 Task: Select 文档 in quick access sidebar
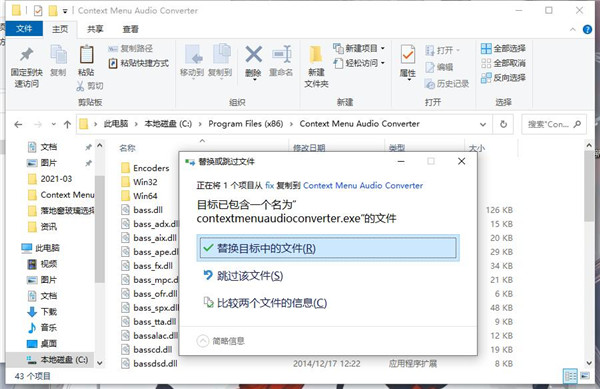(49, 147)
